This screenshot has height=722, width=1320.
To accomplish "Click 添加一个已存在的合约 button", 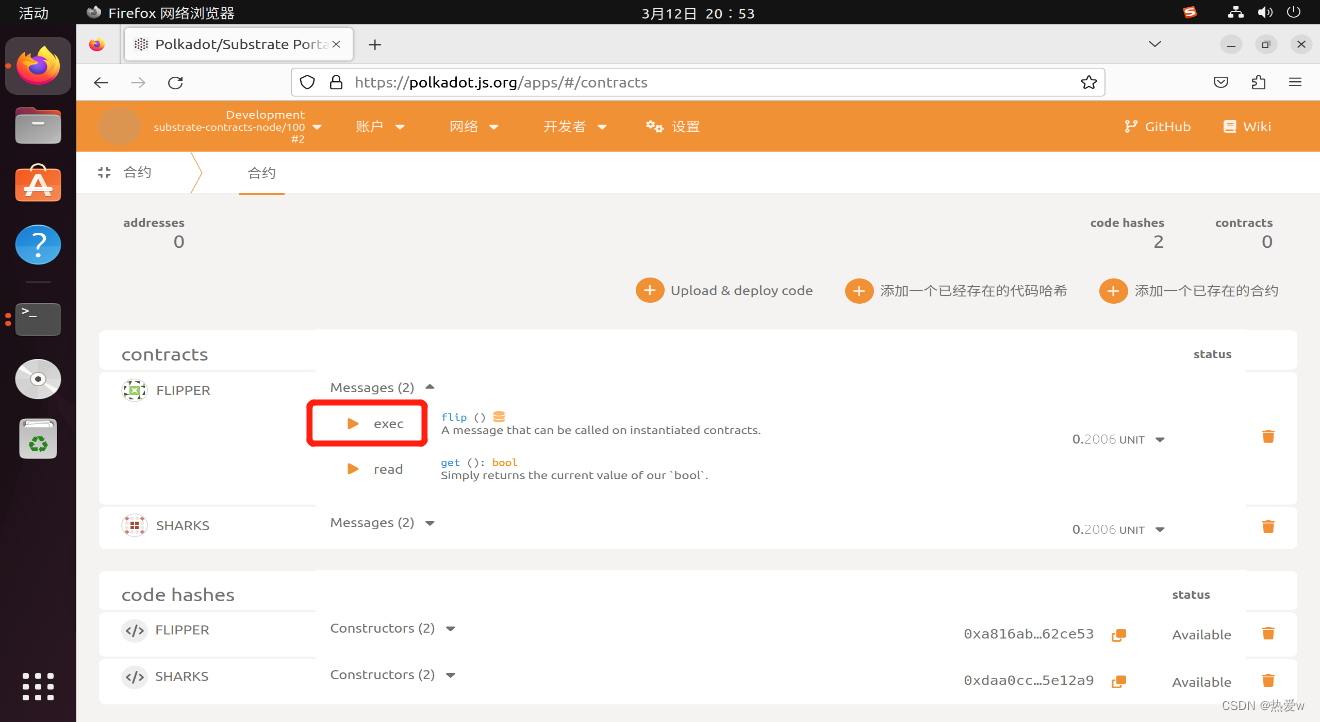I will point(1189,291).
